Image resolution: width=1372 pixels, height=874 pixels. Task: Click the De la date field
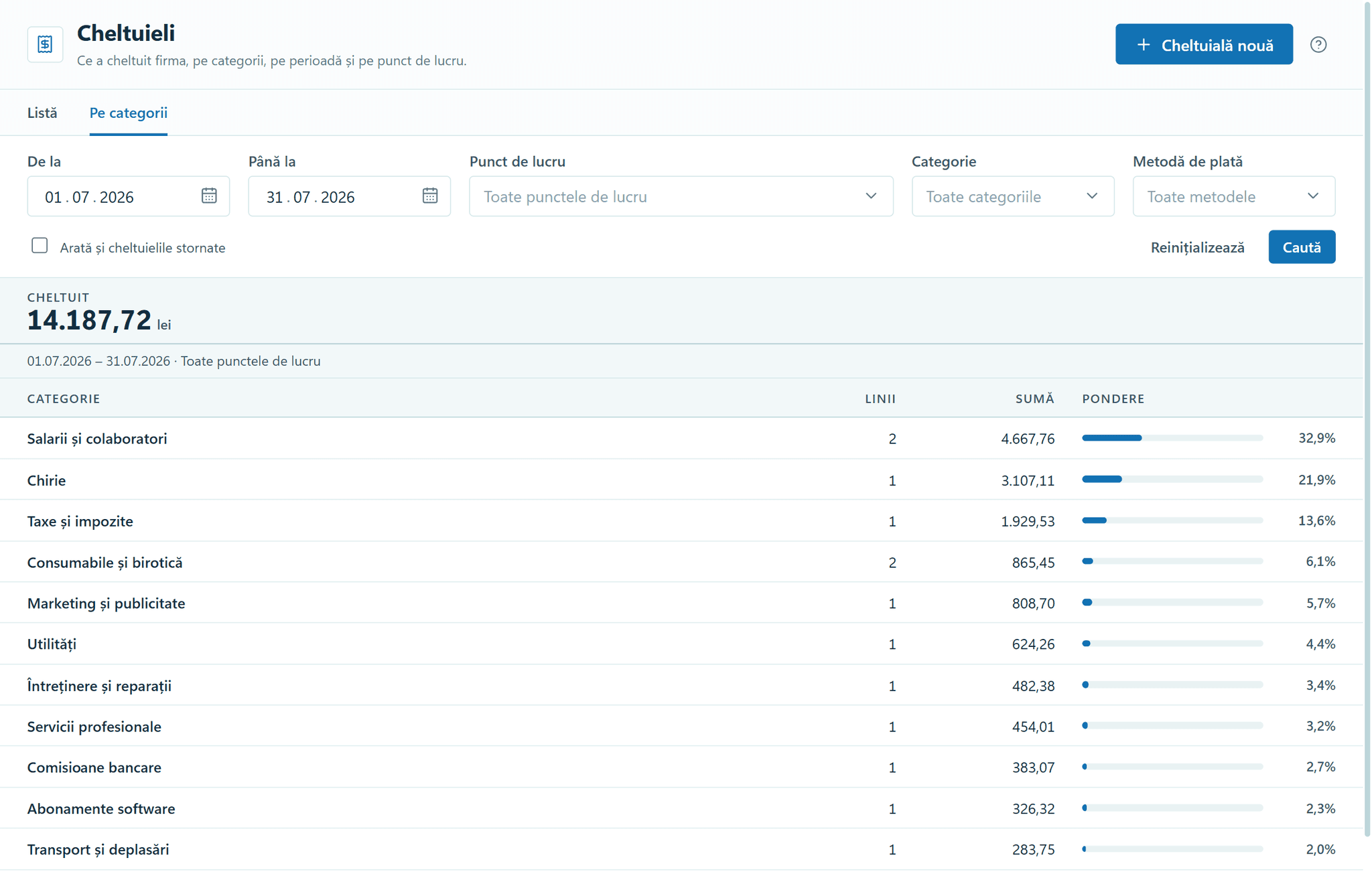(128, 196)
